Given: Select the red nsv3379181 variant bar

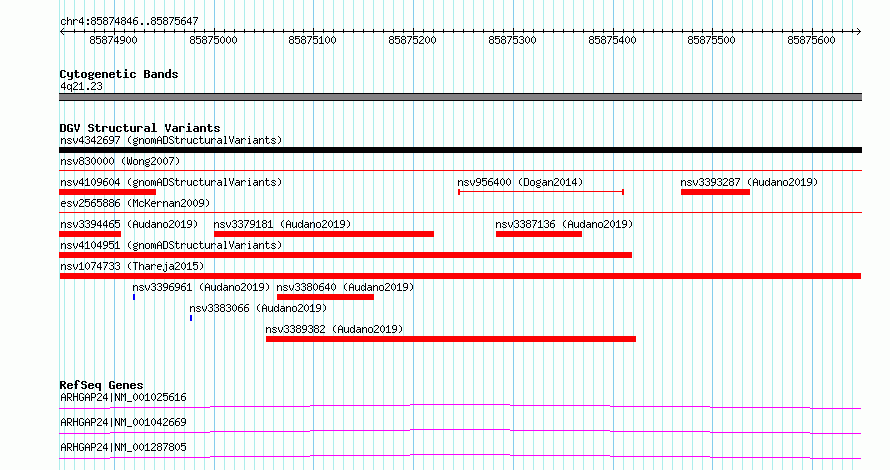Looking at the screenshot, I should 324,234.
